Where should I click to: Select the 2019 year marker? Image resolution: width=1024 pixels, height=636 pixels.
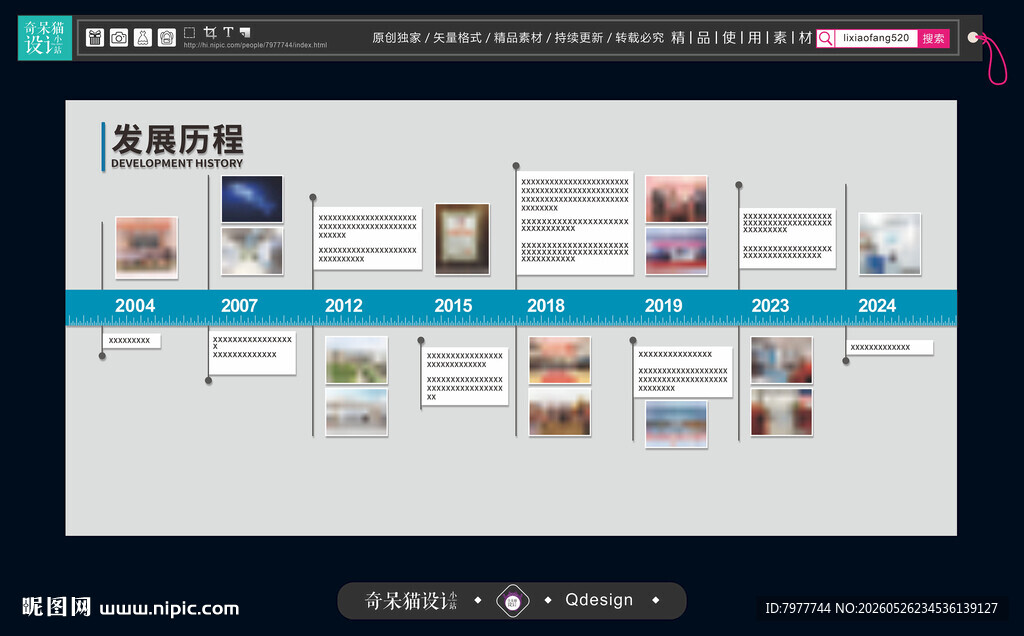[x=664, y=306]
